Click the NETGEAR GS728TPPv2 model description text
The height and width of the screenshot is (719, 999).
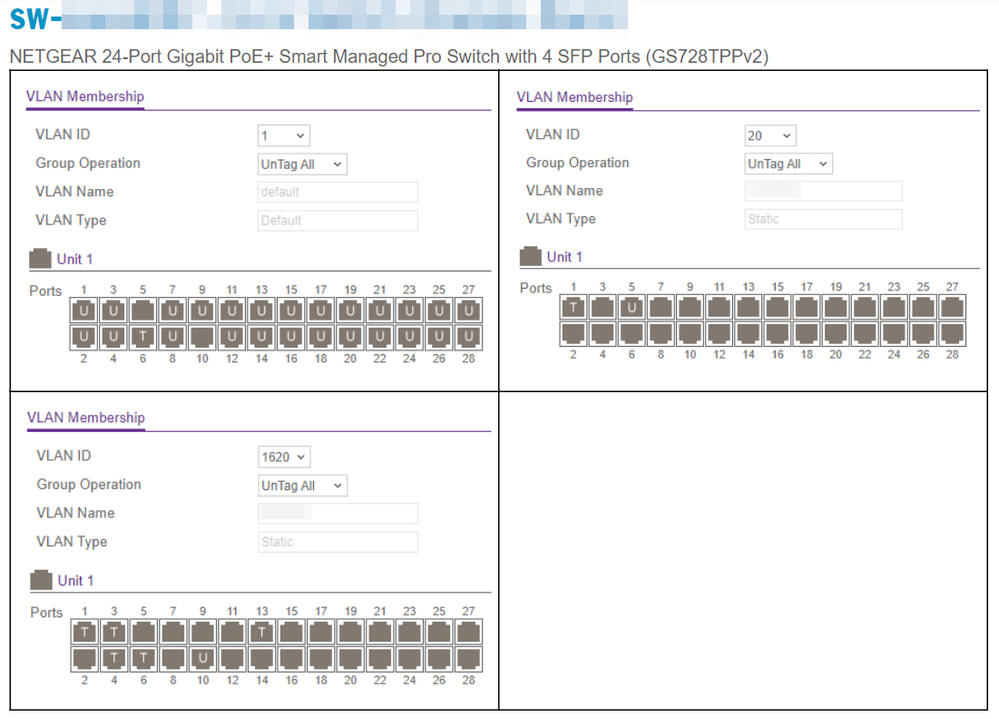point(389,57)
